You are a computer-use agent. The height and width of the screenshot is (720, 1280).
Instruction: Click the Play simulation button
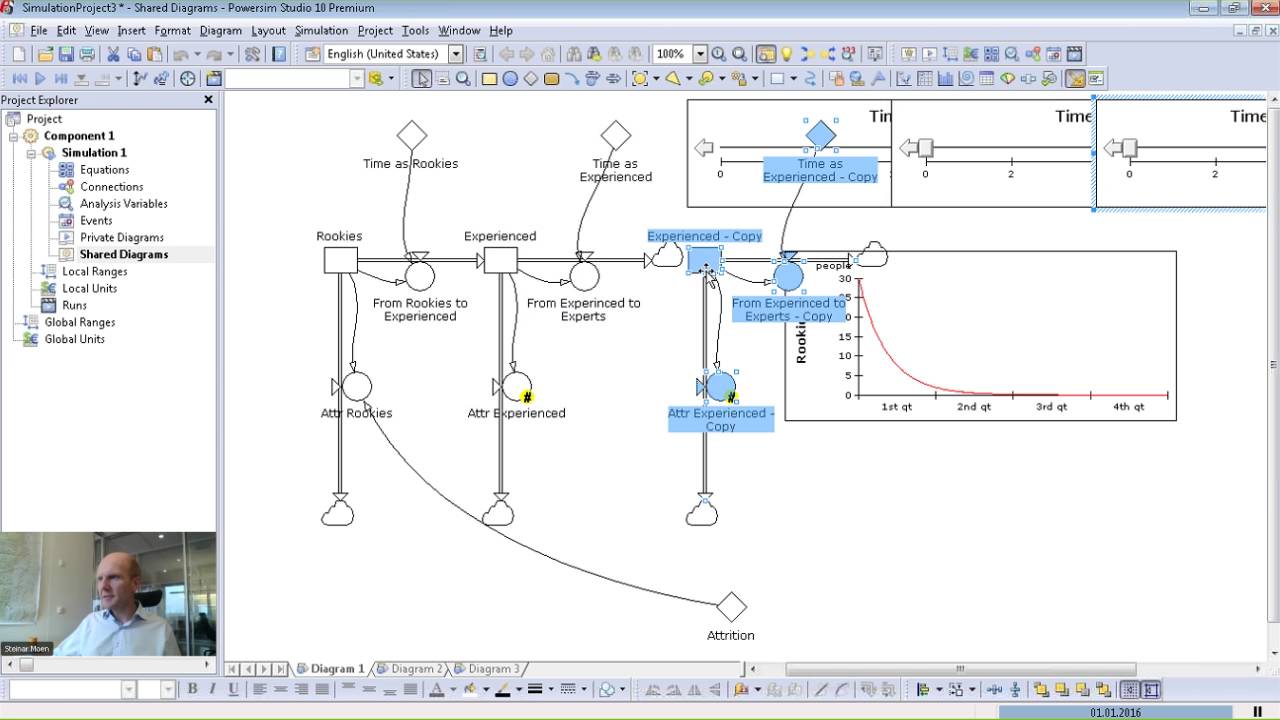tap(40, 78)
